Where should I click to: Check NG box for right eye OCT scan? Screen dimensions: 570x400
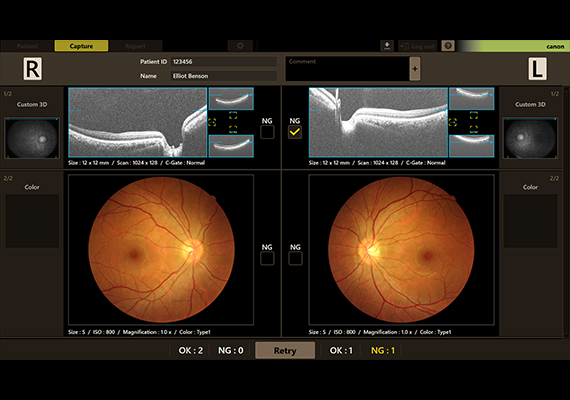click(x=267, y=132)
